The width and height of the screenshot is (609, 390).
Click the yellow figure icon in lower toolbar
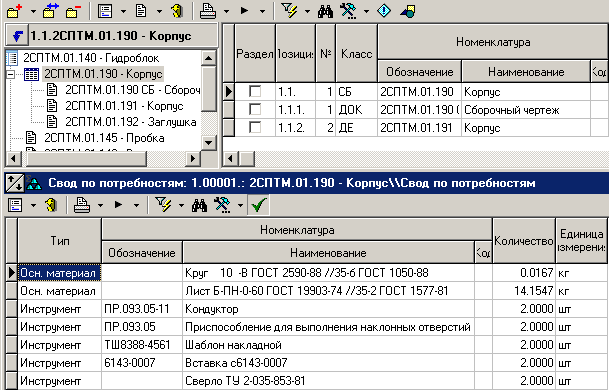pyautogui.click(x=51, y=205)
